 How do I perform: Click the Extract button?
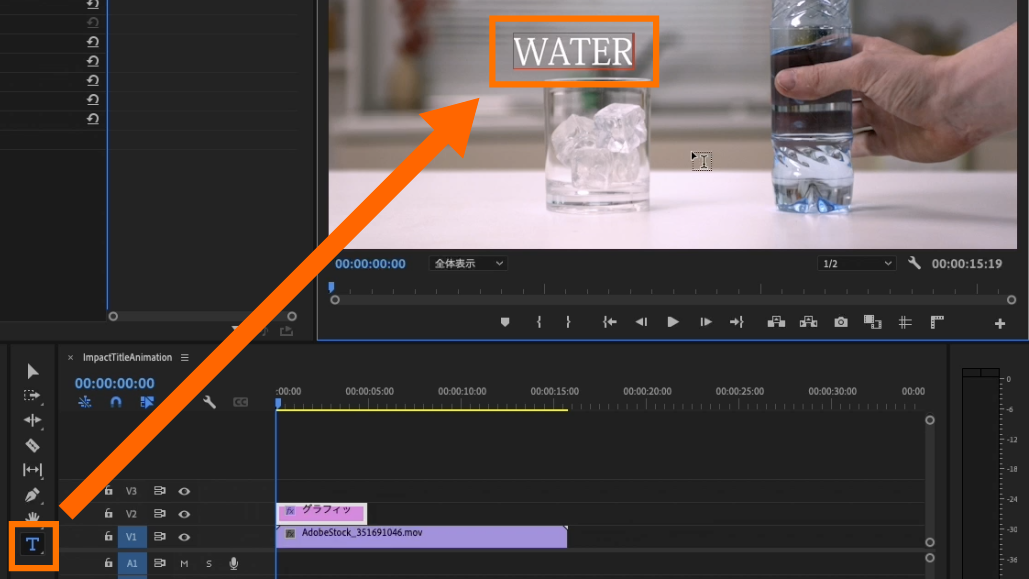pos(808,322)
